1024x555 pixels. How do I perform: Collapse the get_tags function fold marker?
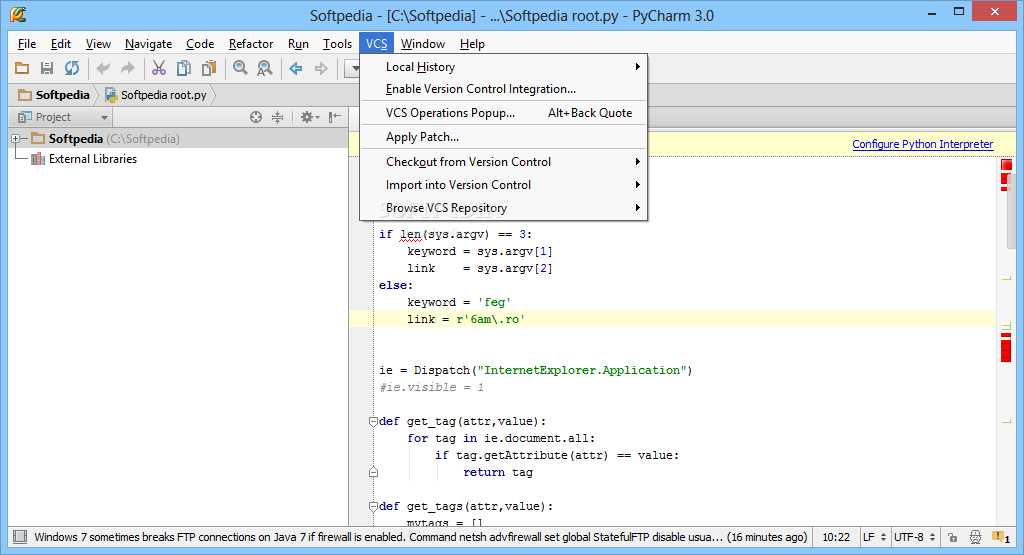(x=374, y=506)
